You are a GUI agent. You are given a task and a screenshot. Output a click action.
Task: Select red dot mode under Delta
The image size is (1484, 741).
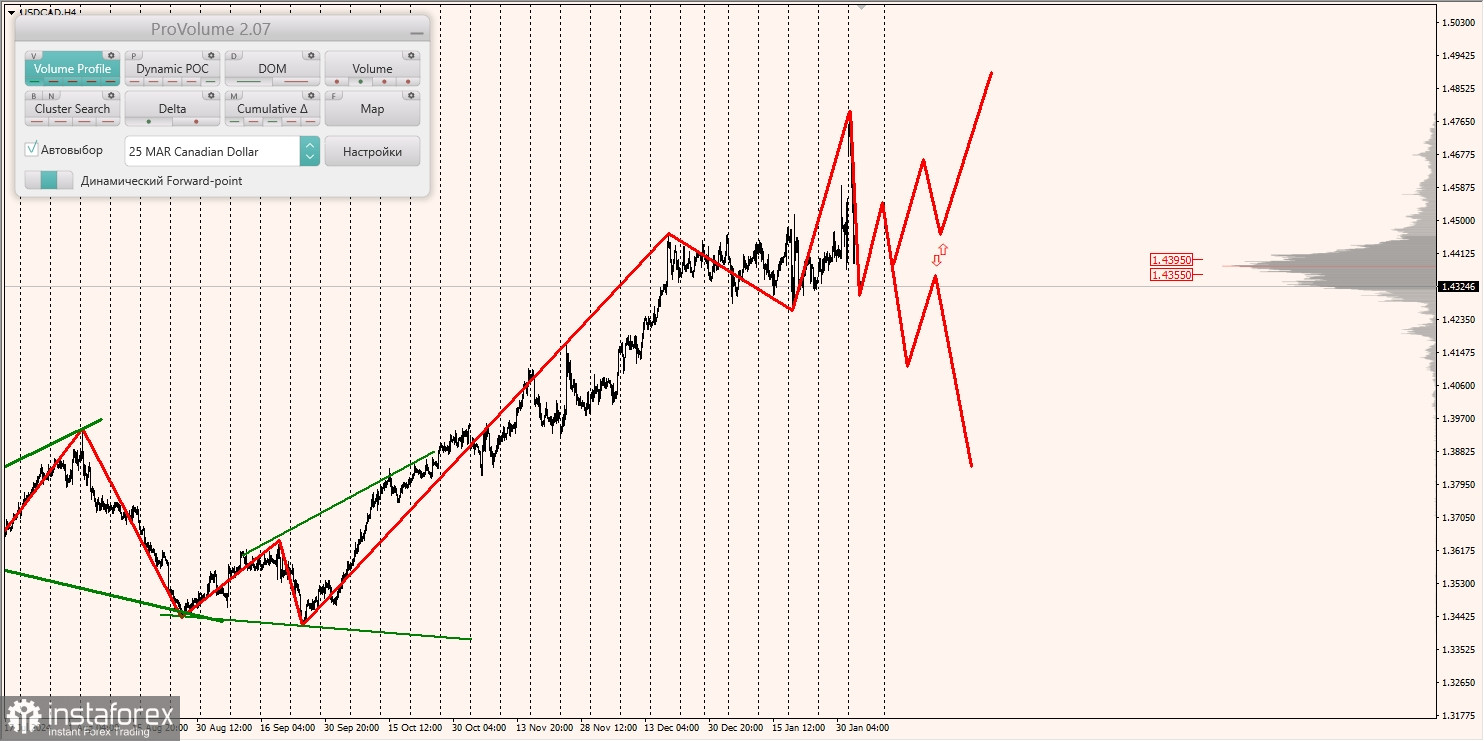pos(196,122)
